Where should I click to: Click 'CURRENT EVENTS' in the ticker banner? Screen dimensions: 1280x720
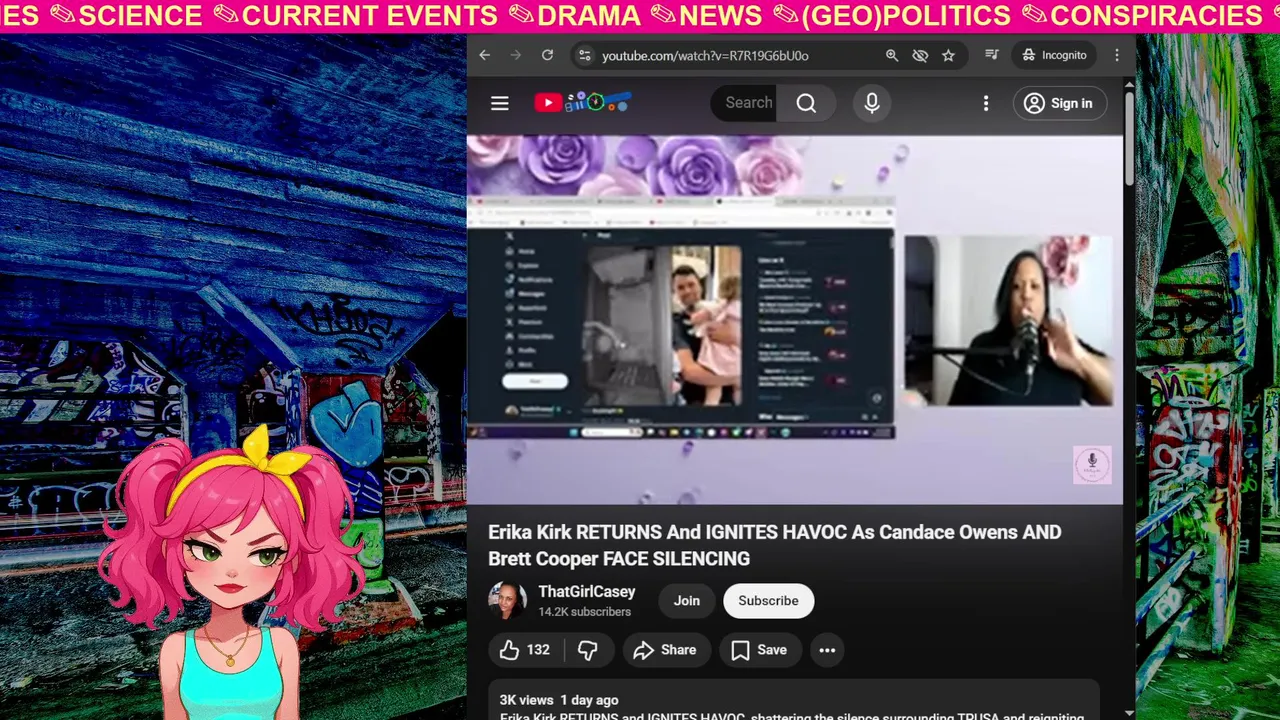pyautogui.click(x=369, y=16)
